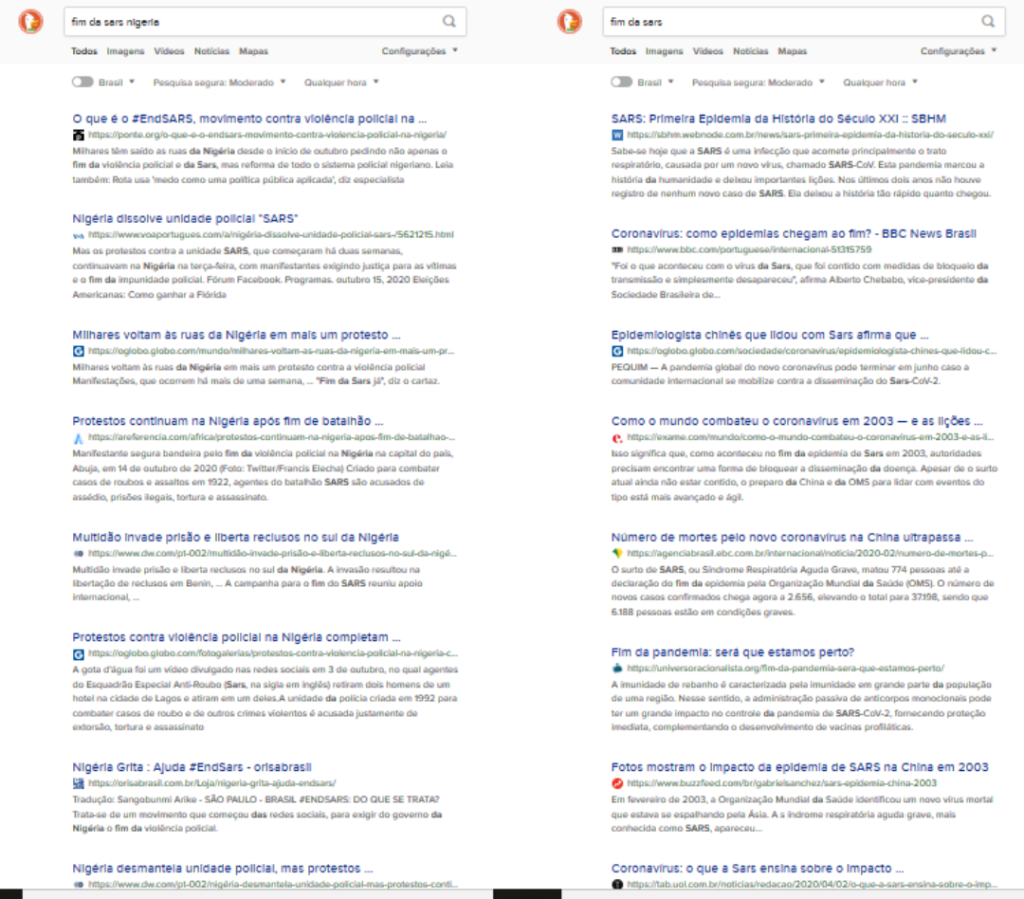
Task: Click right window search box 'fim da sars'
Action: [x=804, y=22]
